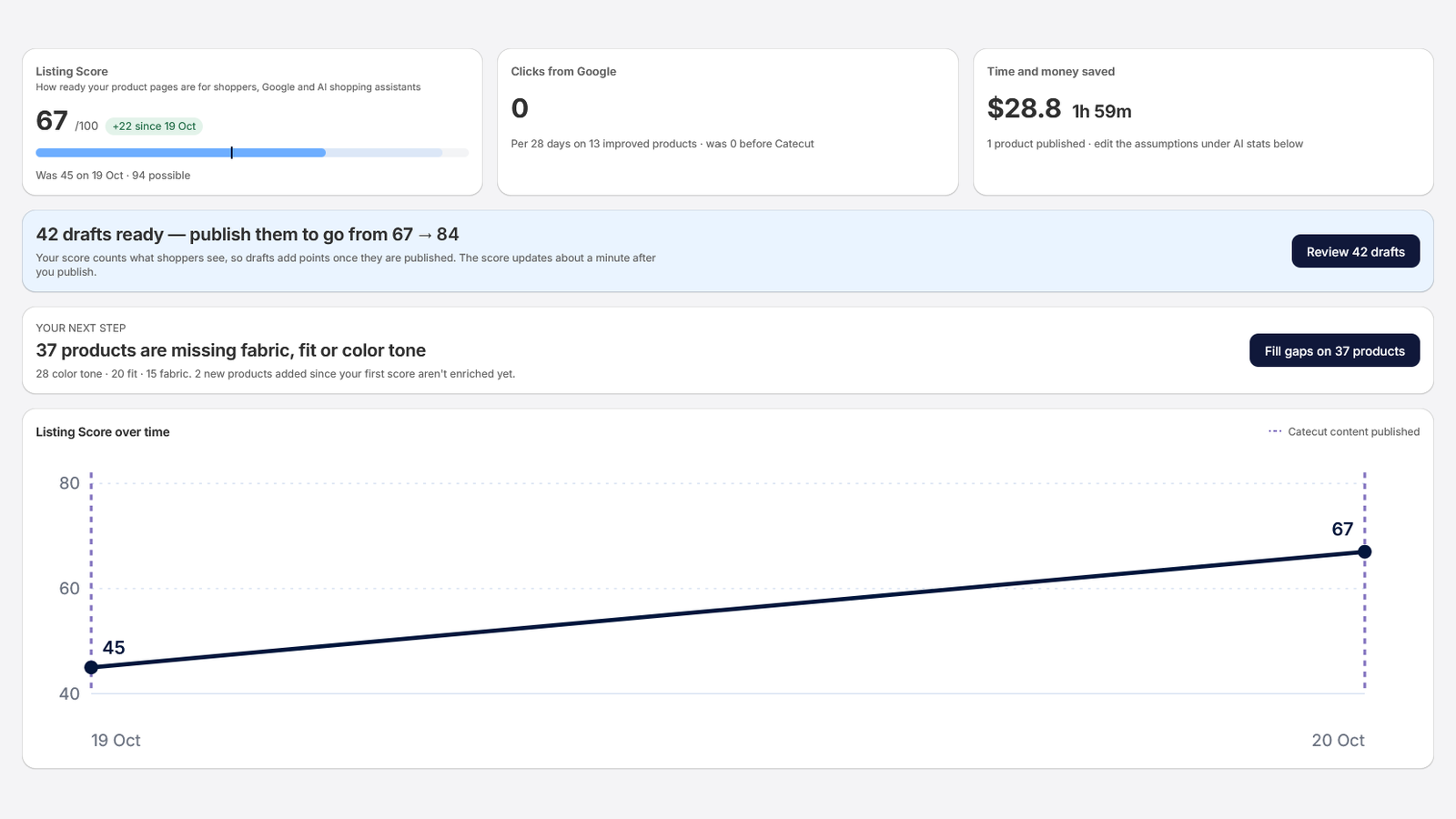Click the 80 y-axis label
This screenshot has height=819, width=1456.
pyautogui.click(x=69, y=482)
